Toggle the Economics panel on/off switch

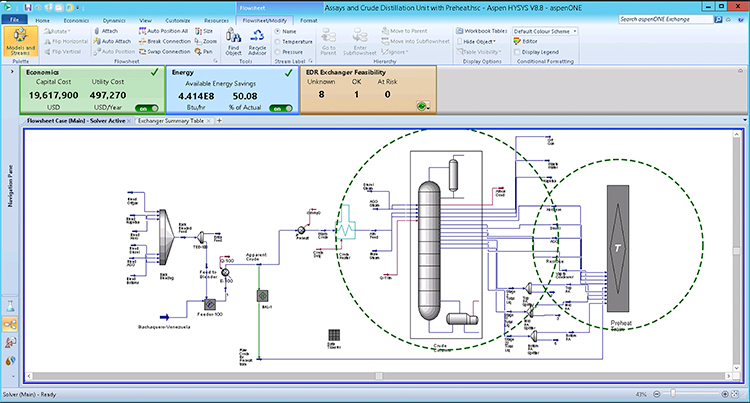click(x=147, y=108)
